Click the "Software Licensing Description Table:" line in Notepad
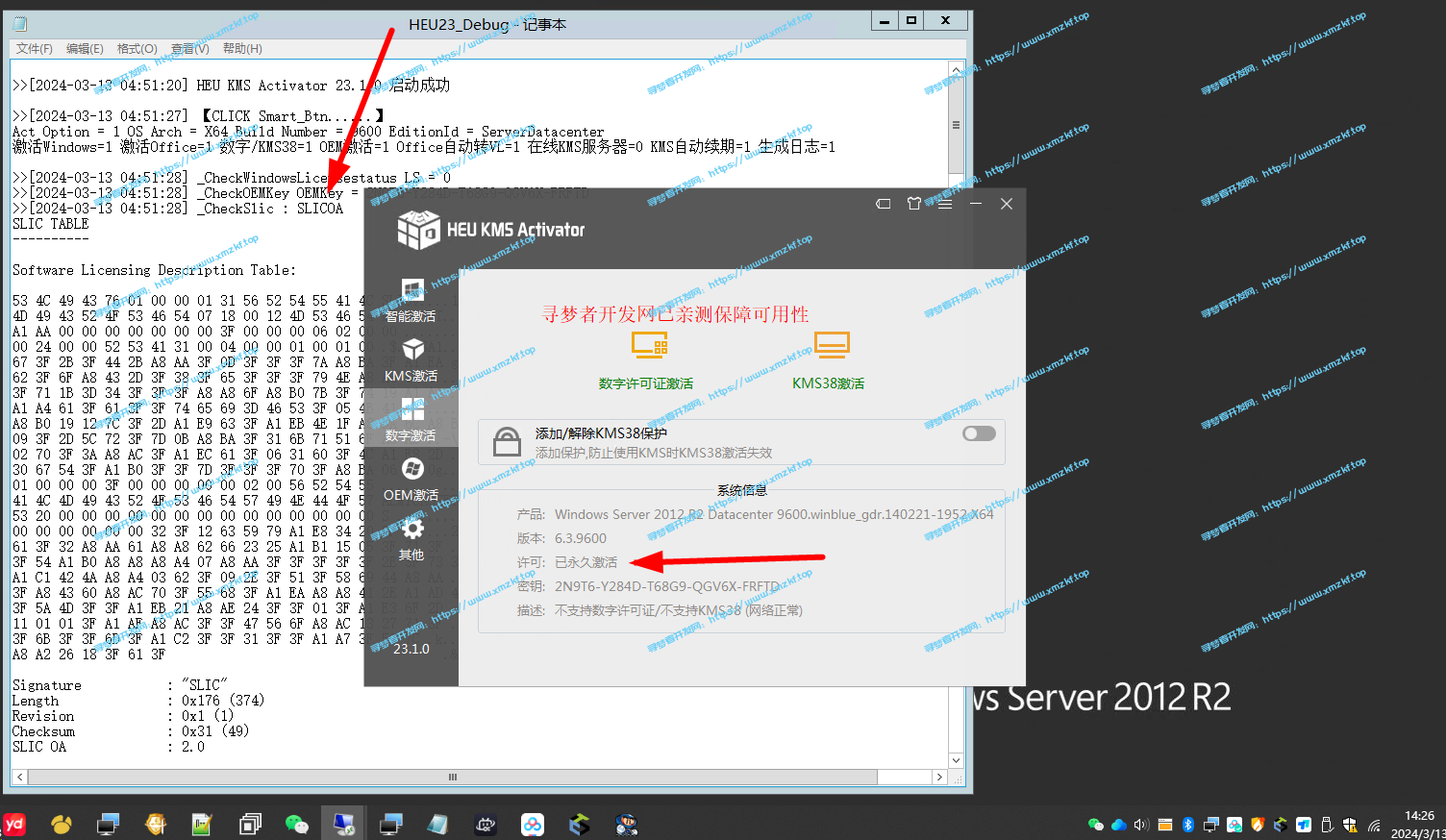The height and width of the screenshot is (840, 1446). pos(155,270)
